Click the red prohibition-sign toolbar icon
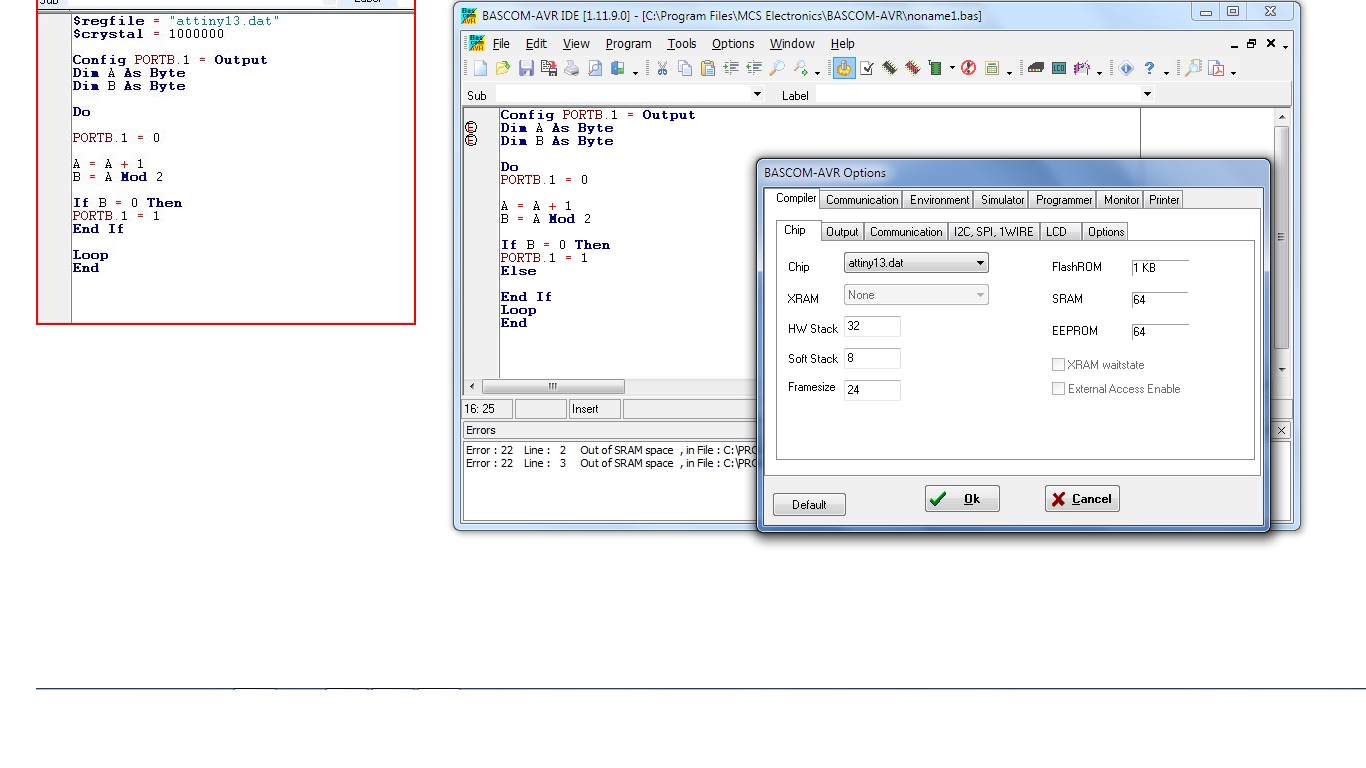 click(x=968, y=68)
